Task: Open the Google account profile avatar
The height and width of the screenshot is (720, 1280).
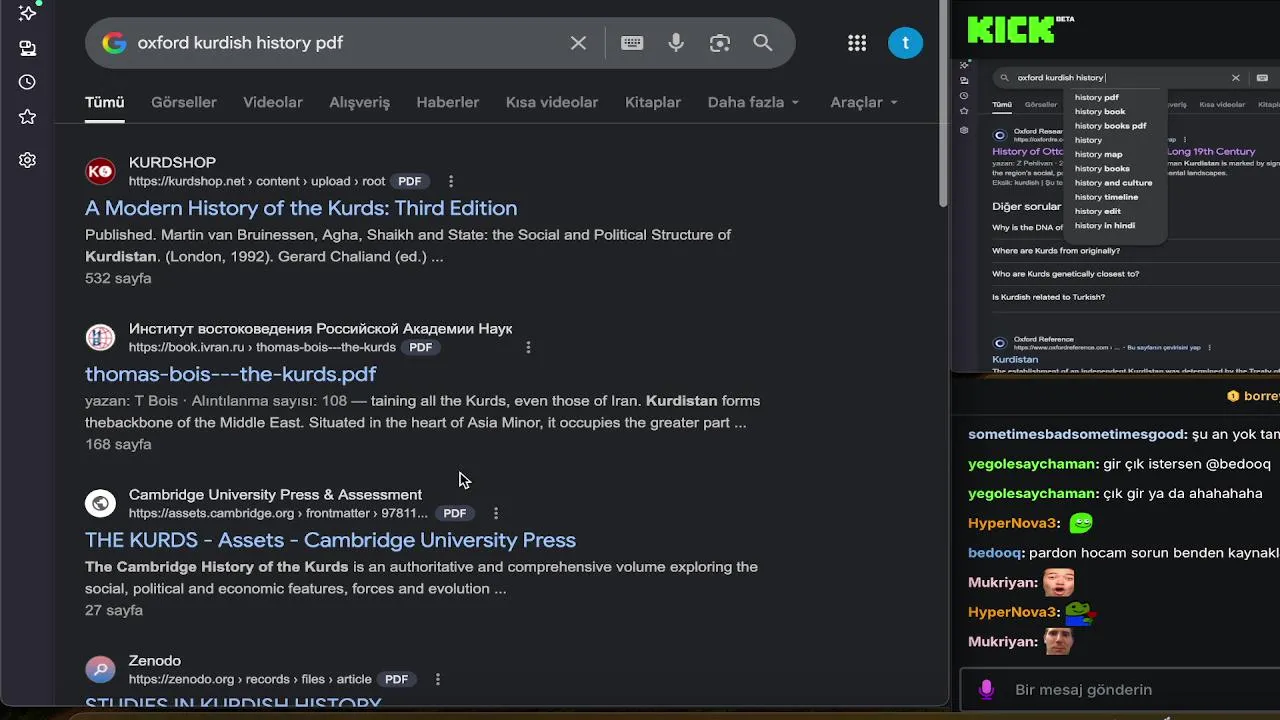Action: tap(905, 43)
